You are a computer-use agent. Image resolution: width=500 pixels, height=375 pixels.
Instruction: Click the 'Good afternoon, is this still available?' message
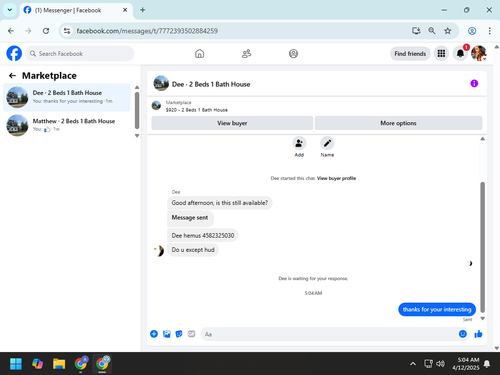(220, 203)
